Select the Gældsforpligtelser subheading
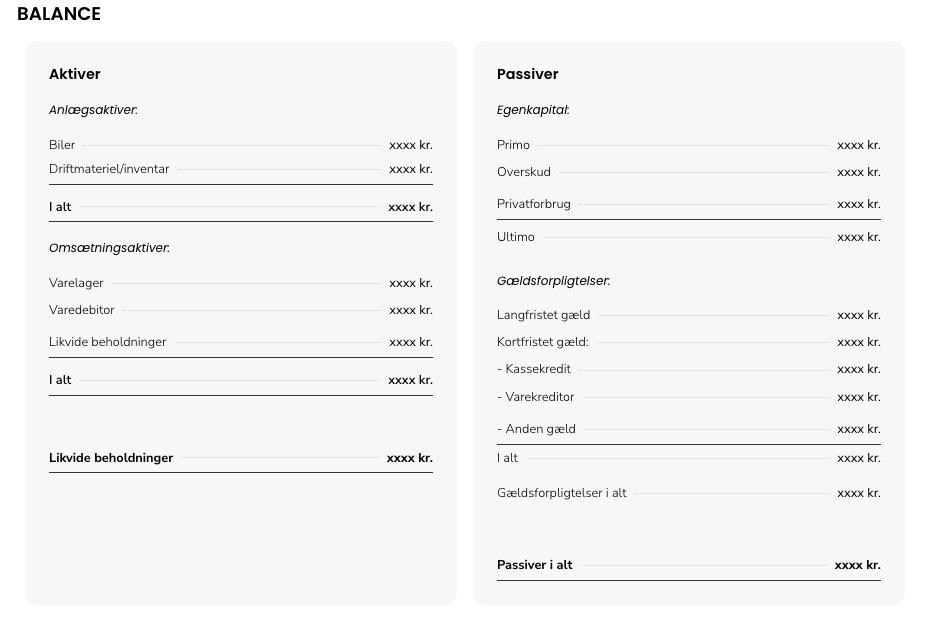 [553, 280]
